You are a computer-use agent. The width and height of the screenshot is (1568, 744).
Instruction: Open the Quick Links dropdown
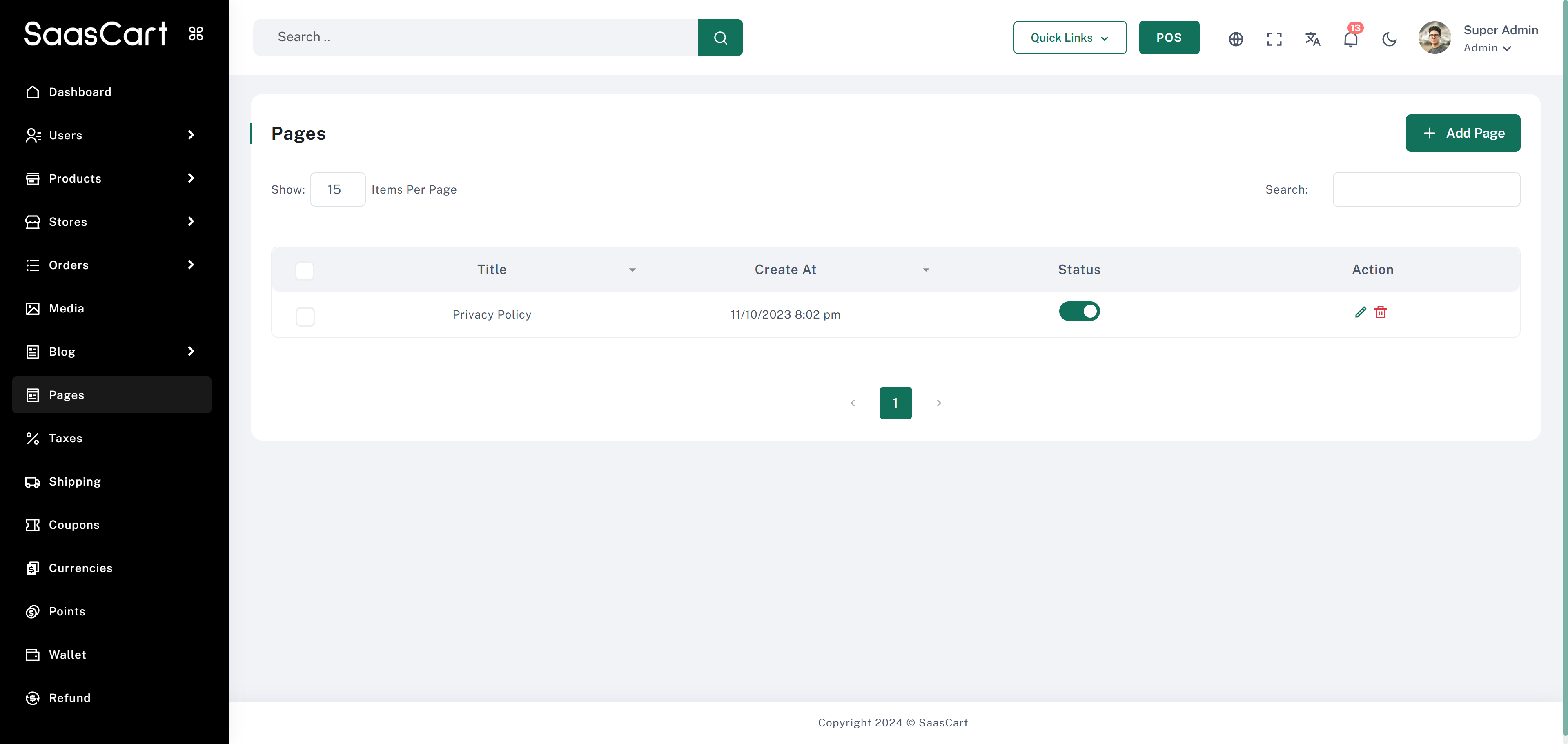(x=1069, y=38)
